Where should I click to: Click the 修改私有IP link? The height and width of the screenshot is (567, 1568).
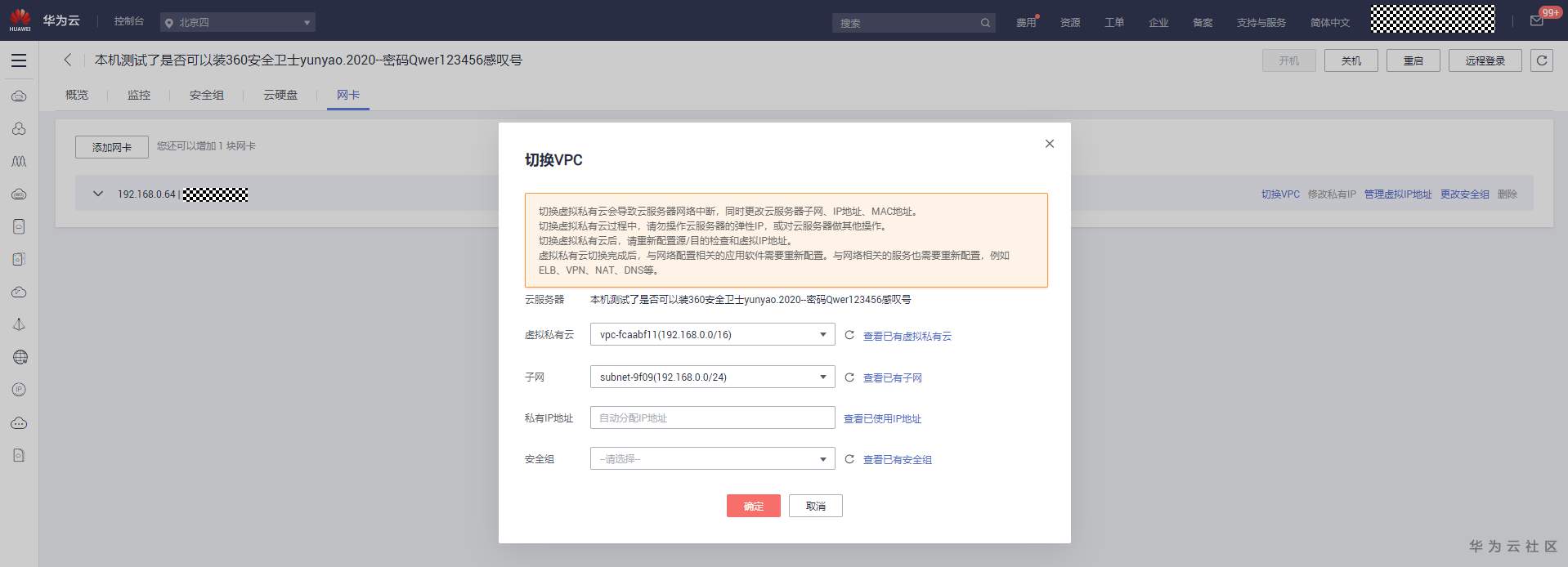(x=1332, y=194)
